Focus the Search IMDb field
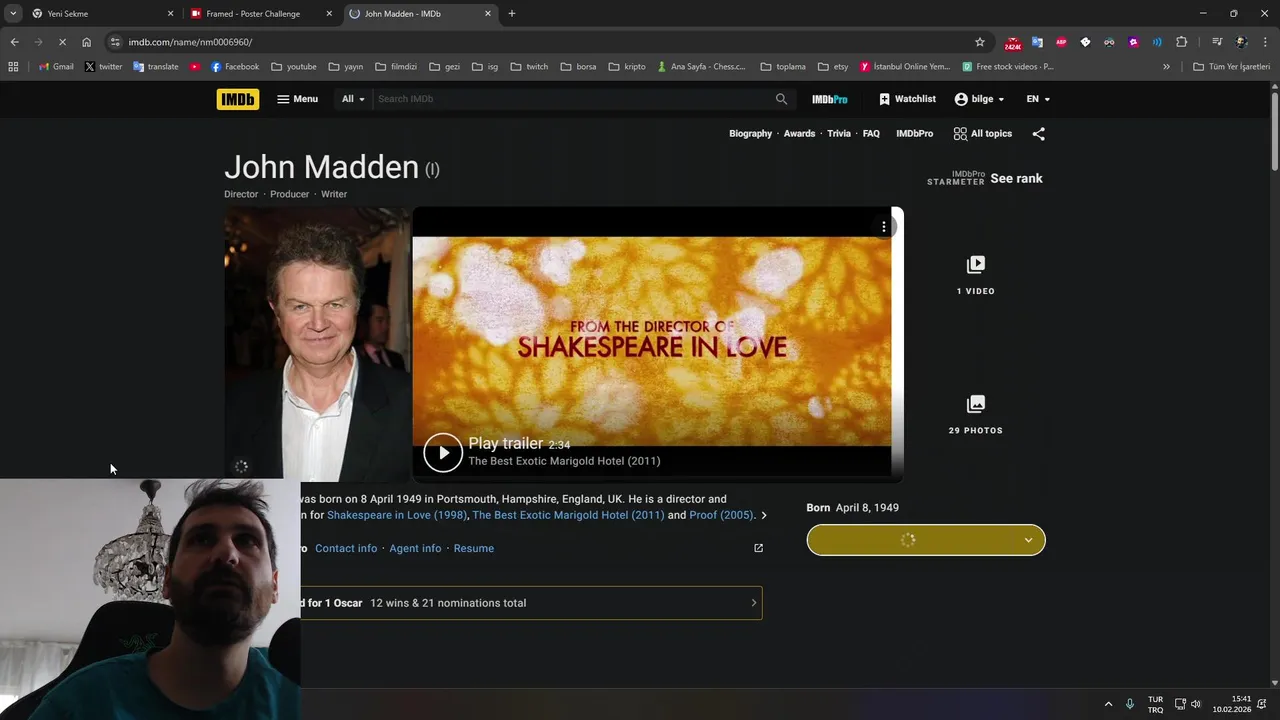Image resolution: width=1280 pixels, height=720 pixels. click(x=572, y=99)
